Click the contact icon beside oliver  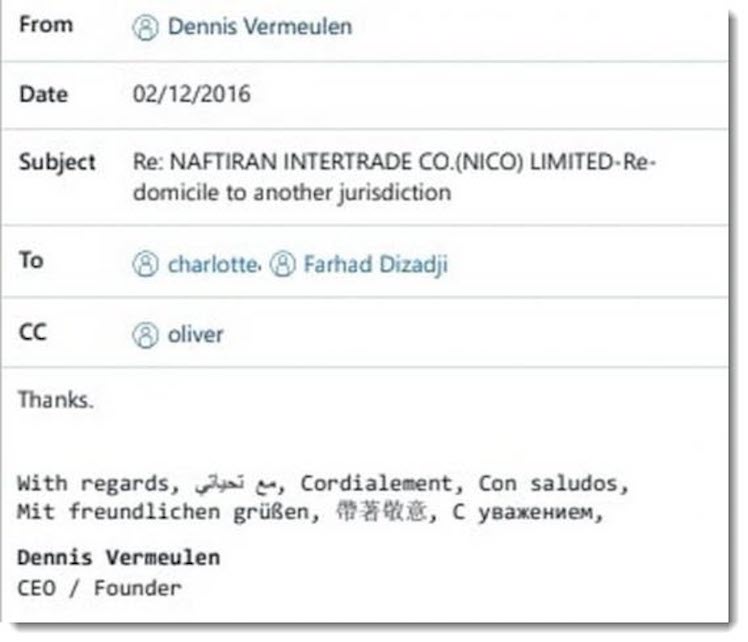pyautogui.click(x=145, y=335)
